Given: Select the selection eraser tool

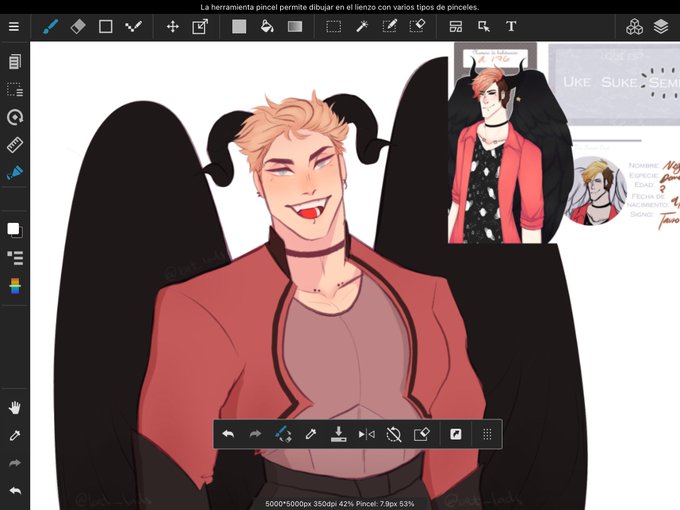Looking at the screenshot, I should [x=417, y=26].
